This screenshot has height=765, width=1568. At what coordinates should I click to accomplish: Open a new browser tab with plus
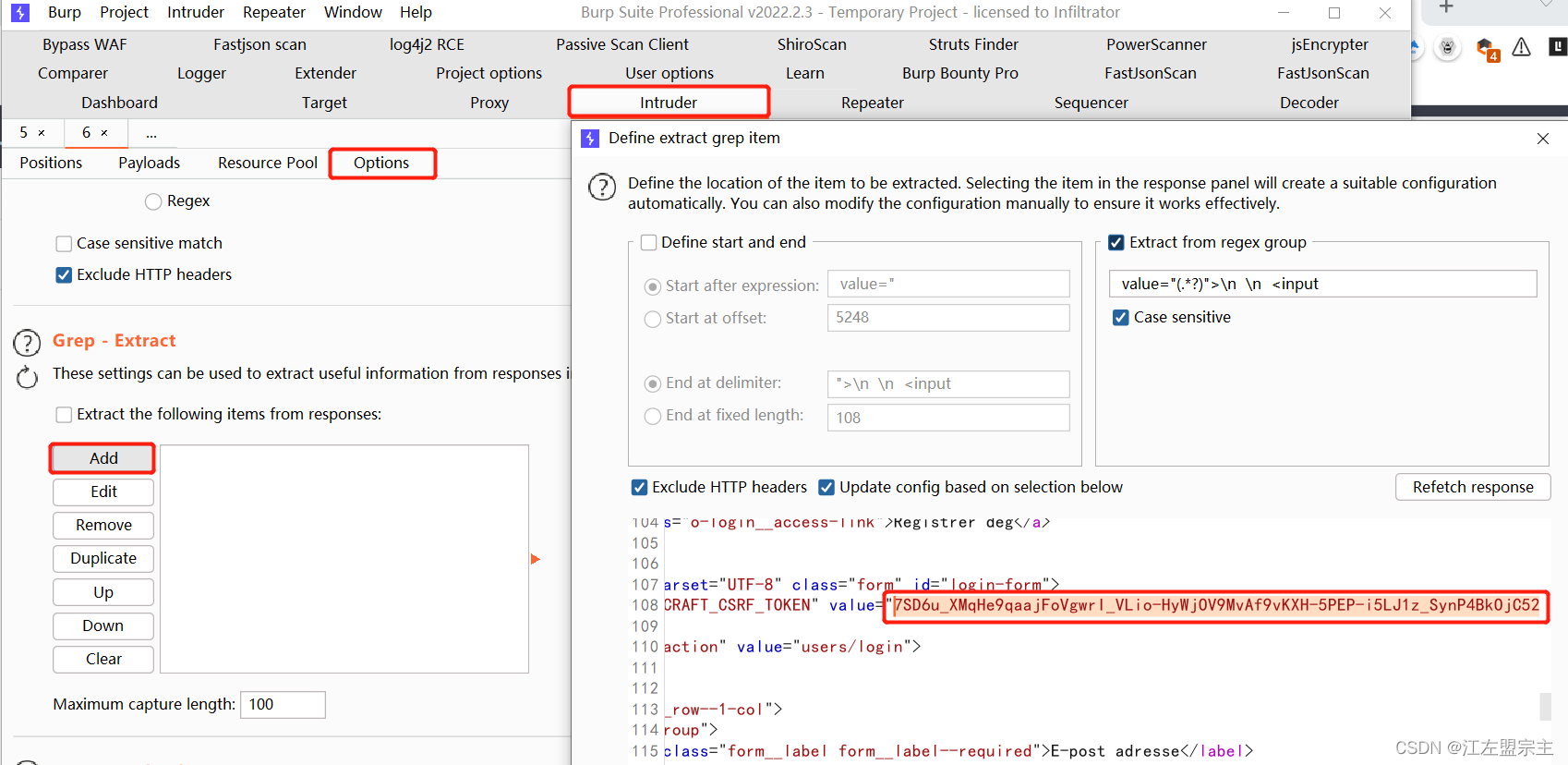click(x=1446, y=7)
